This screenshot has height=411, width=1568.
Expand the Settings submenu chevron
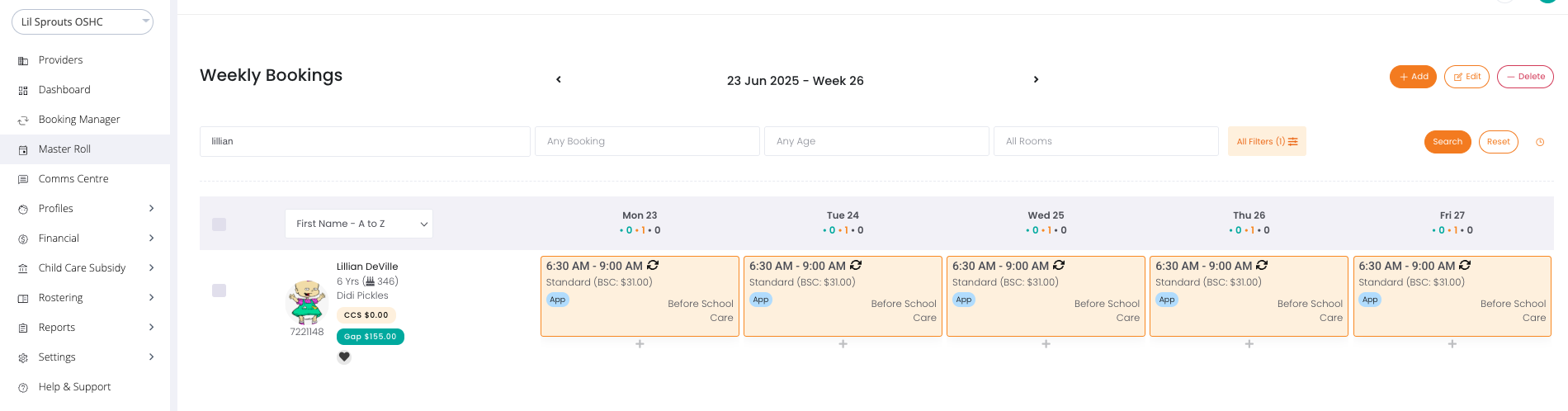coord(151,357)
